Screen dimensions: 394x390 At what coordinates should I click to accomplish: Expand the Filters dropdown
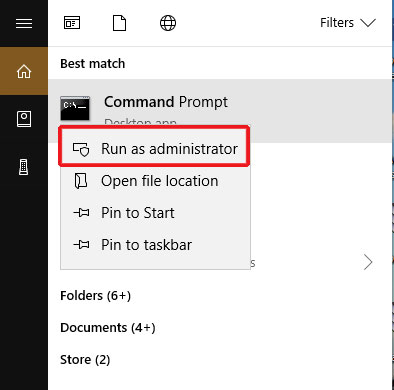pos(348,23)
